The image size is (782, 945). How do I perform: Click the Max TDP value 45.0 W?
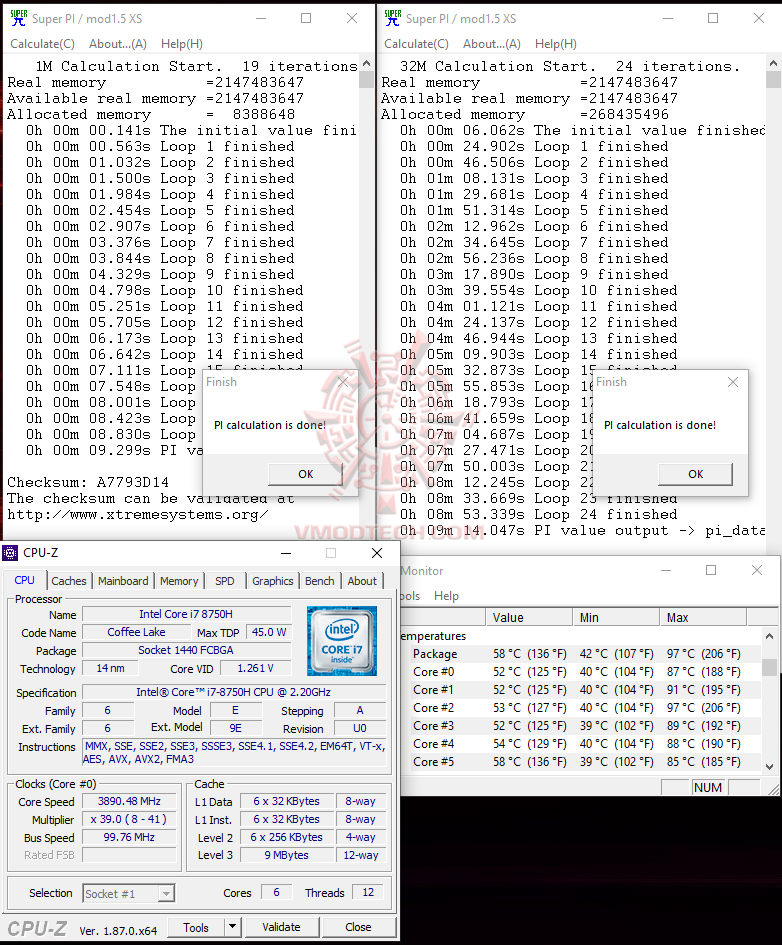[269, 632]
